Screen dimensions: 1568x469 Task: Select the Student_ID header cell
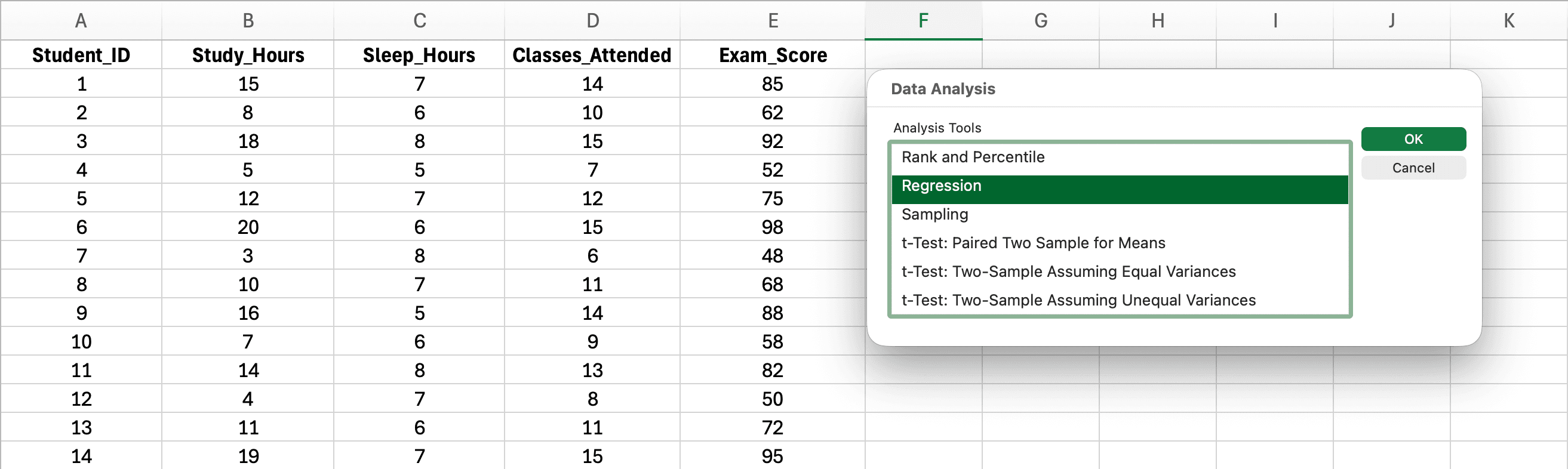[x=81, y=55]
